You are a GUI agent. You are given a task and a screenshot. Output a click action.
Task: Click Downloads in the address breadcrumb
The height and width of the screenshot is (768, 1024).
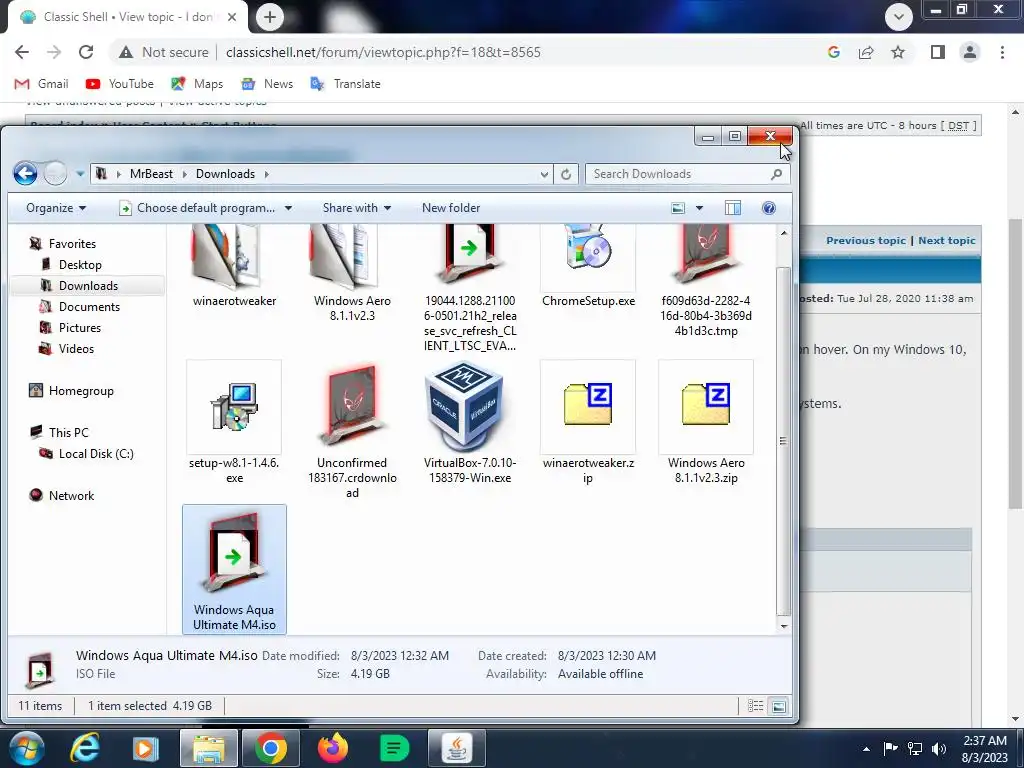click(x=225, y=174)
